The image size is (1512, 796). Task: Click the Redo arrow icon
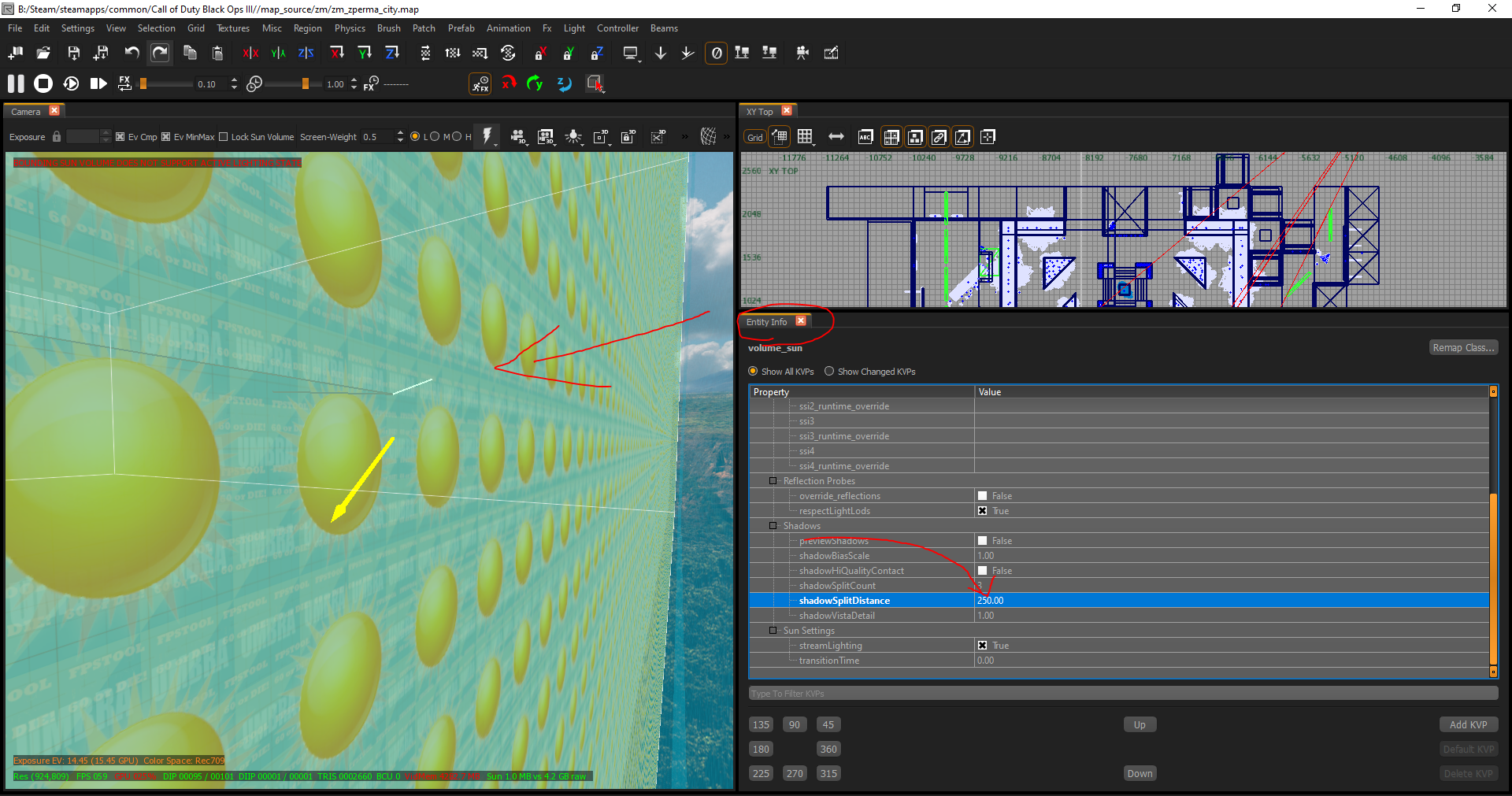click(x=160, y=53)
